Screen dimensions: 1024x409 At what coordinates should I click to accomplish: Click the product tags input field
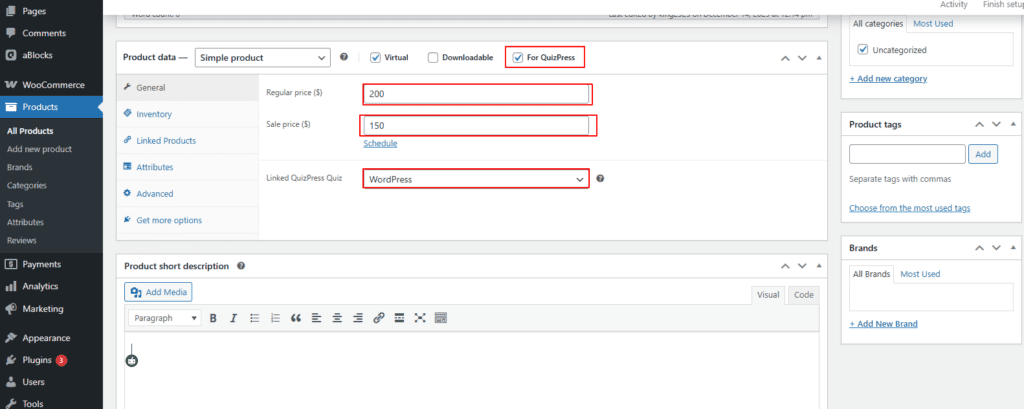907,154
